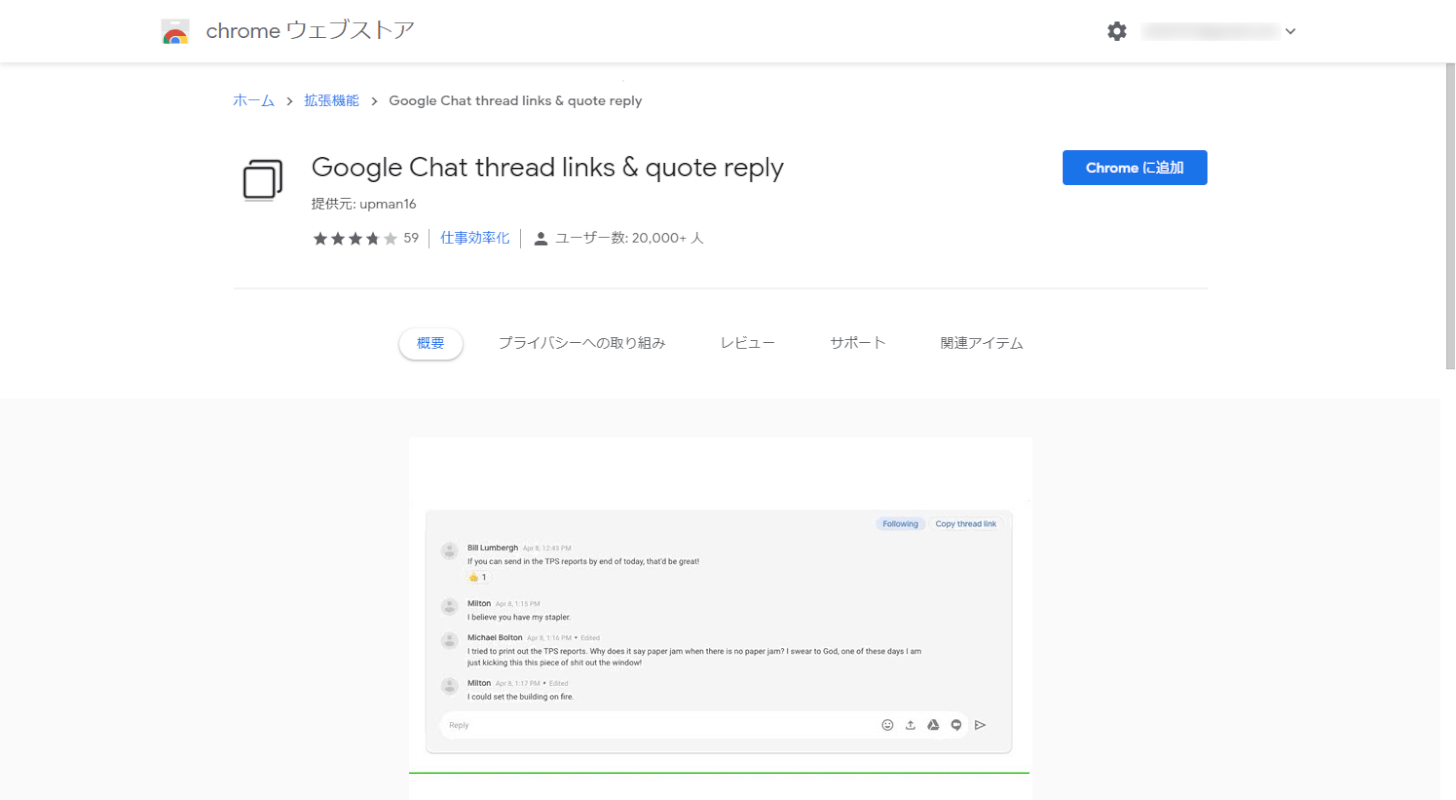Open the settings gear icon

click(x=1116, y=31)
